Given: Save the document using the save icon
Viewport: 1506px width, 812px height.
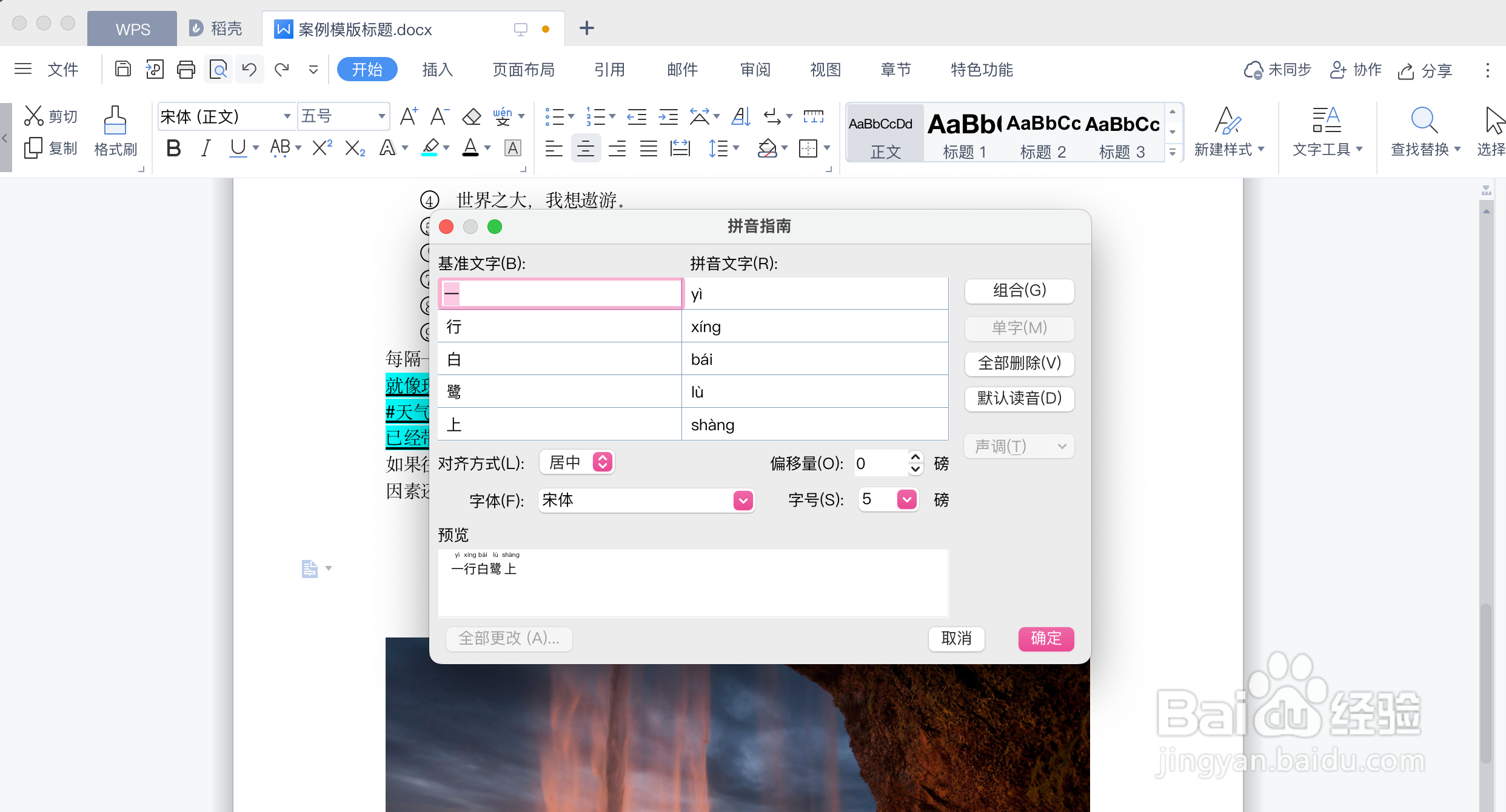Looking at the screenshot, I should click(x=122, y=68).
